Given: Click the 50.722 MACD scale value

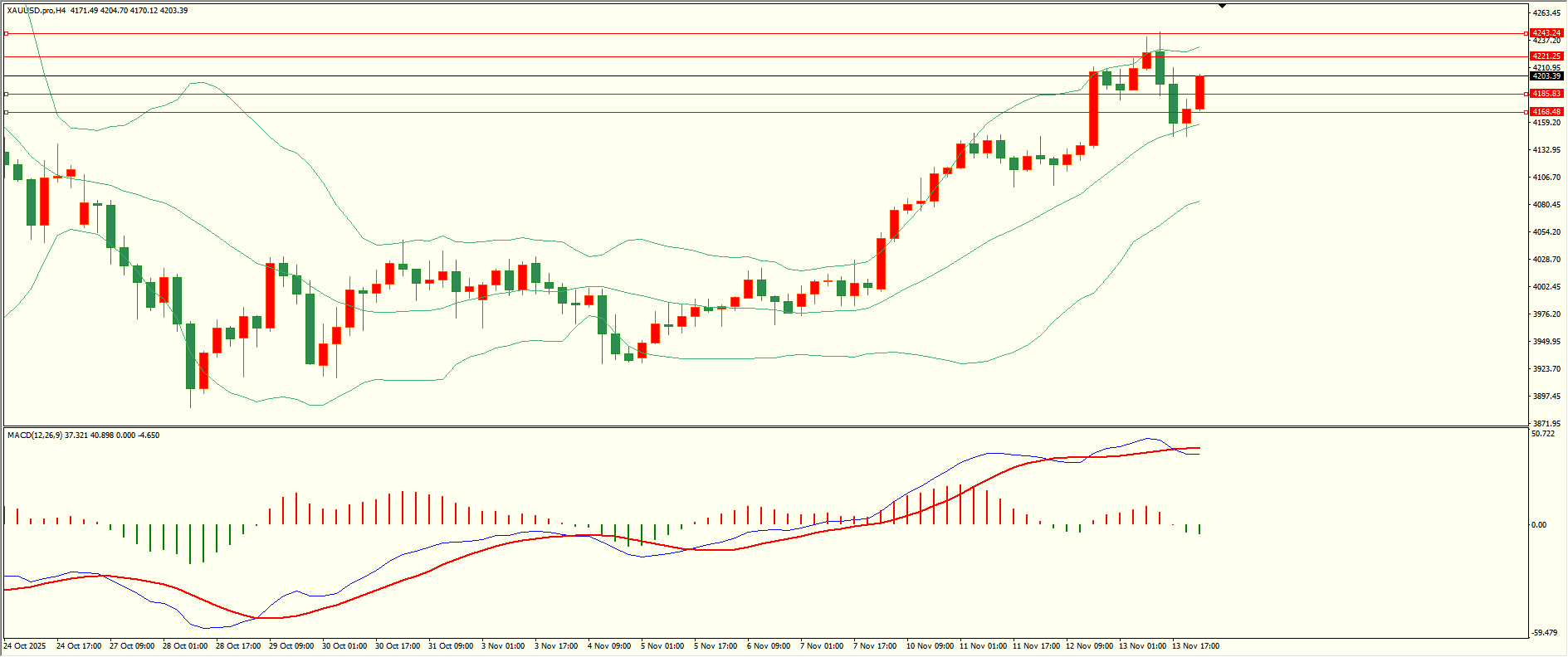Looking at the screenshot, I should coord(1543,434).
